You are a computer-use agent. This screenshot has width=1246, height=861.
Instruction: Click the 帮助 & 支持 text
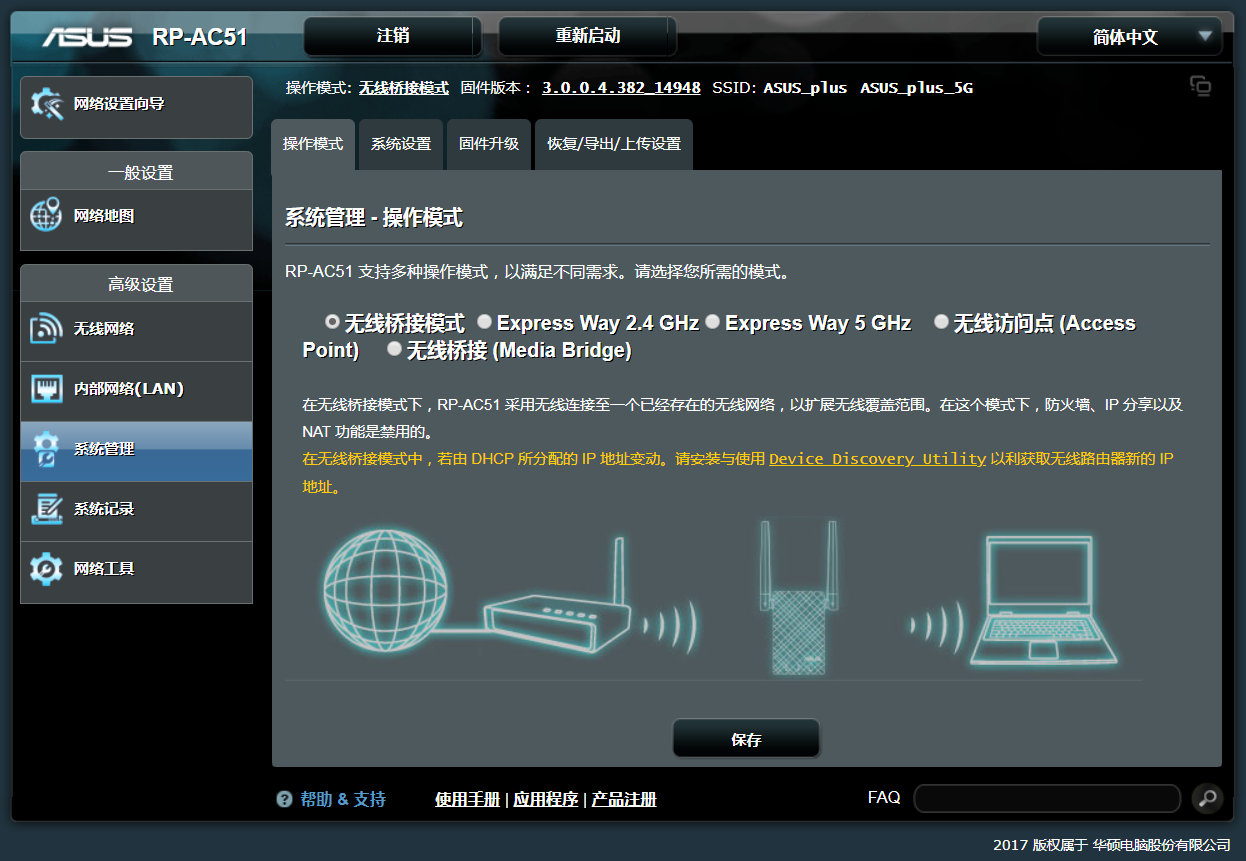pyautogui.click(x=343, y=799)
